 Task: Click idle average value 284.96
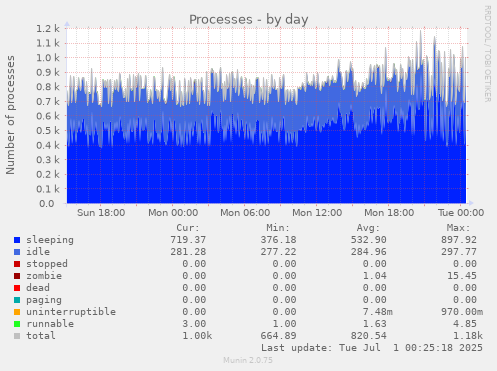point(369,252)
